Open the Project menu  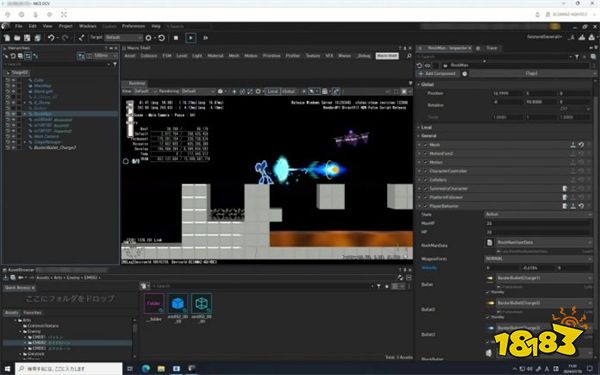coord(65,26)
